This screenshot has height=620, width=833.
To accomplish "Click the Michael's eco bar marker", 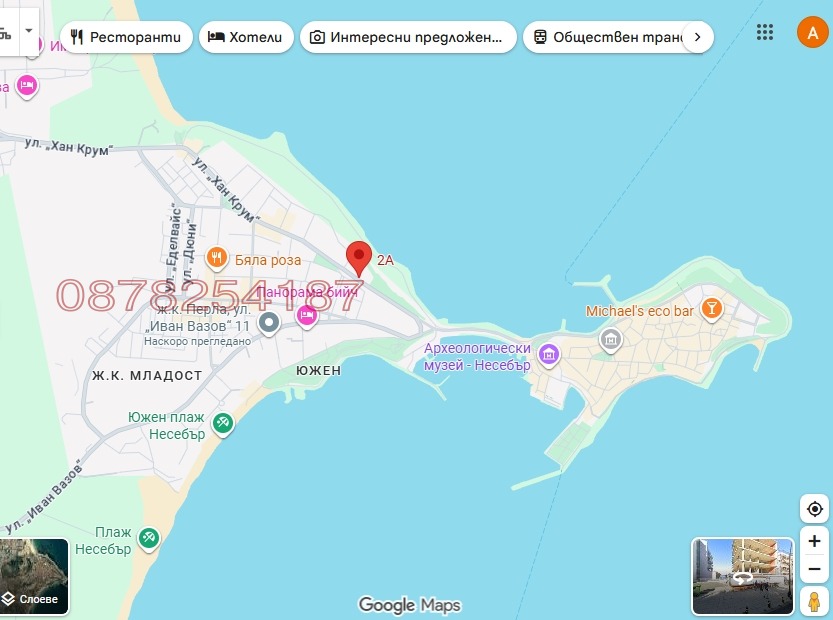I will (x=711, y=309).
